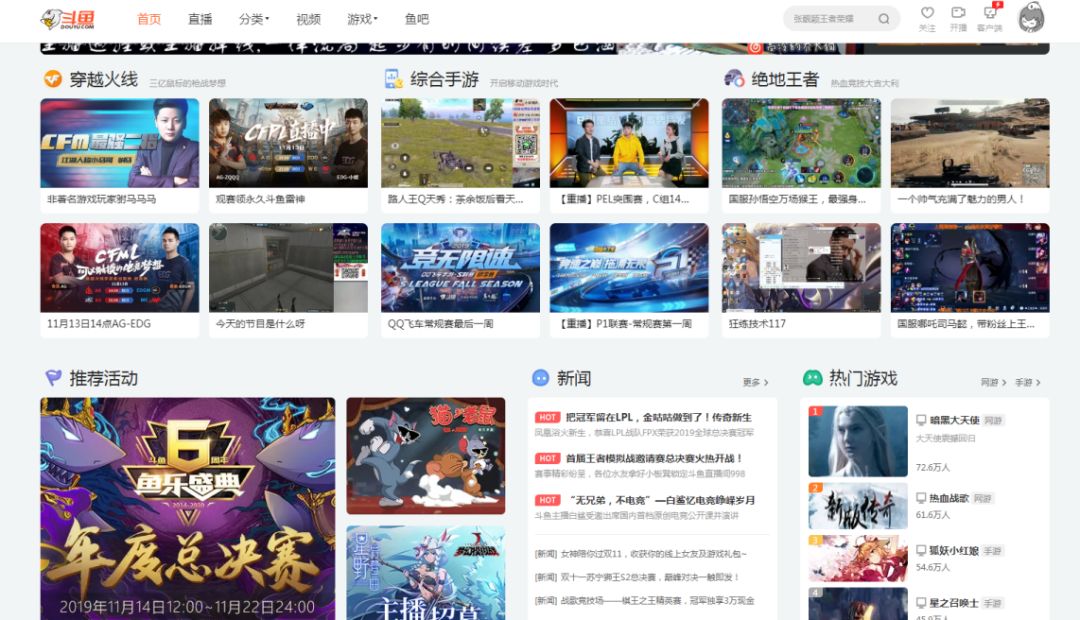The height and width of the screenshot is (620, 1080).
Task: Open stream 国服哪吒司马懿 thumbnail
Action: point(970,267)
